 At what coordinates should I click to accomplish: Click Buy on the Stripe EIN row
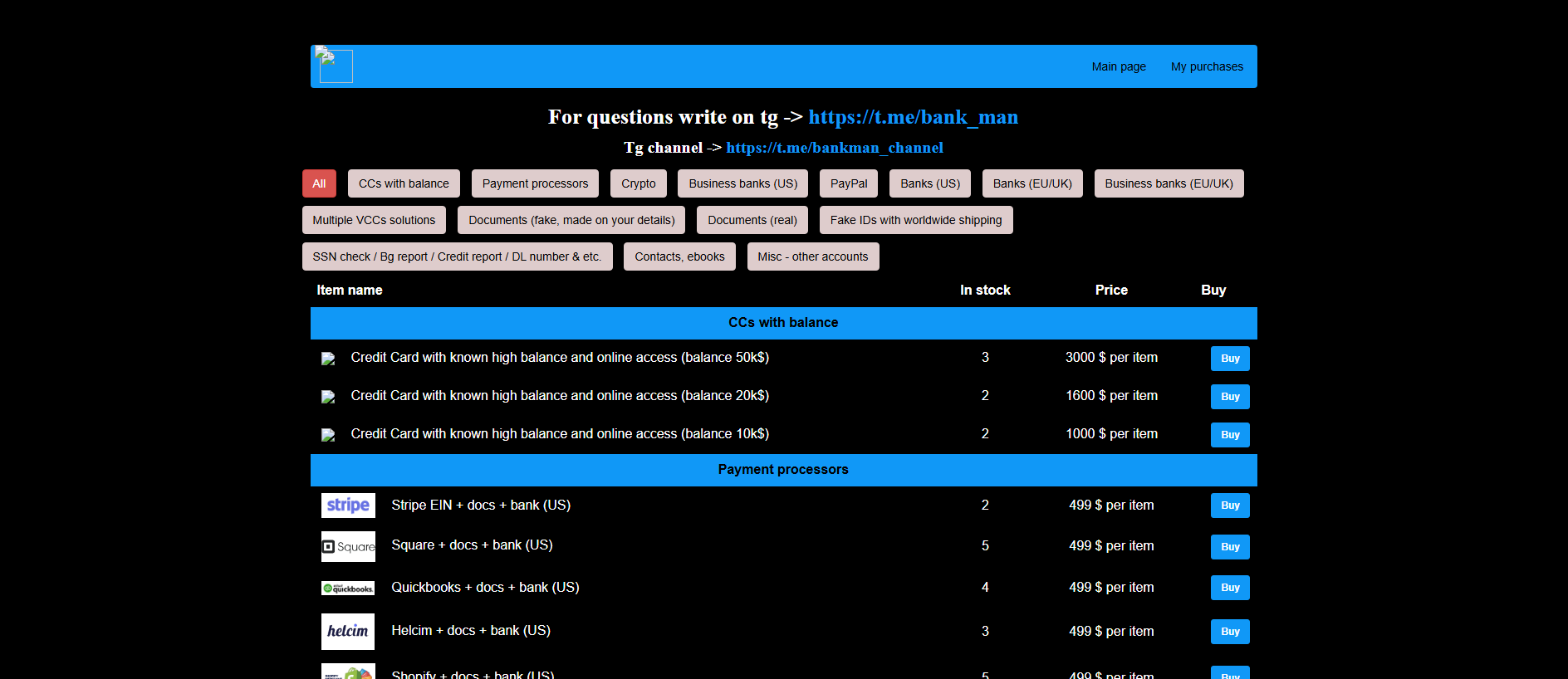1230,506
